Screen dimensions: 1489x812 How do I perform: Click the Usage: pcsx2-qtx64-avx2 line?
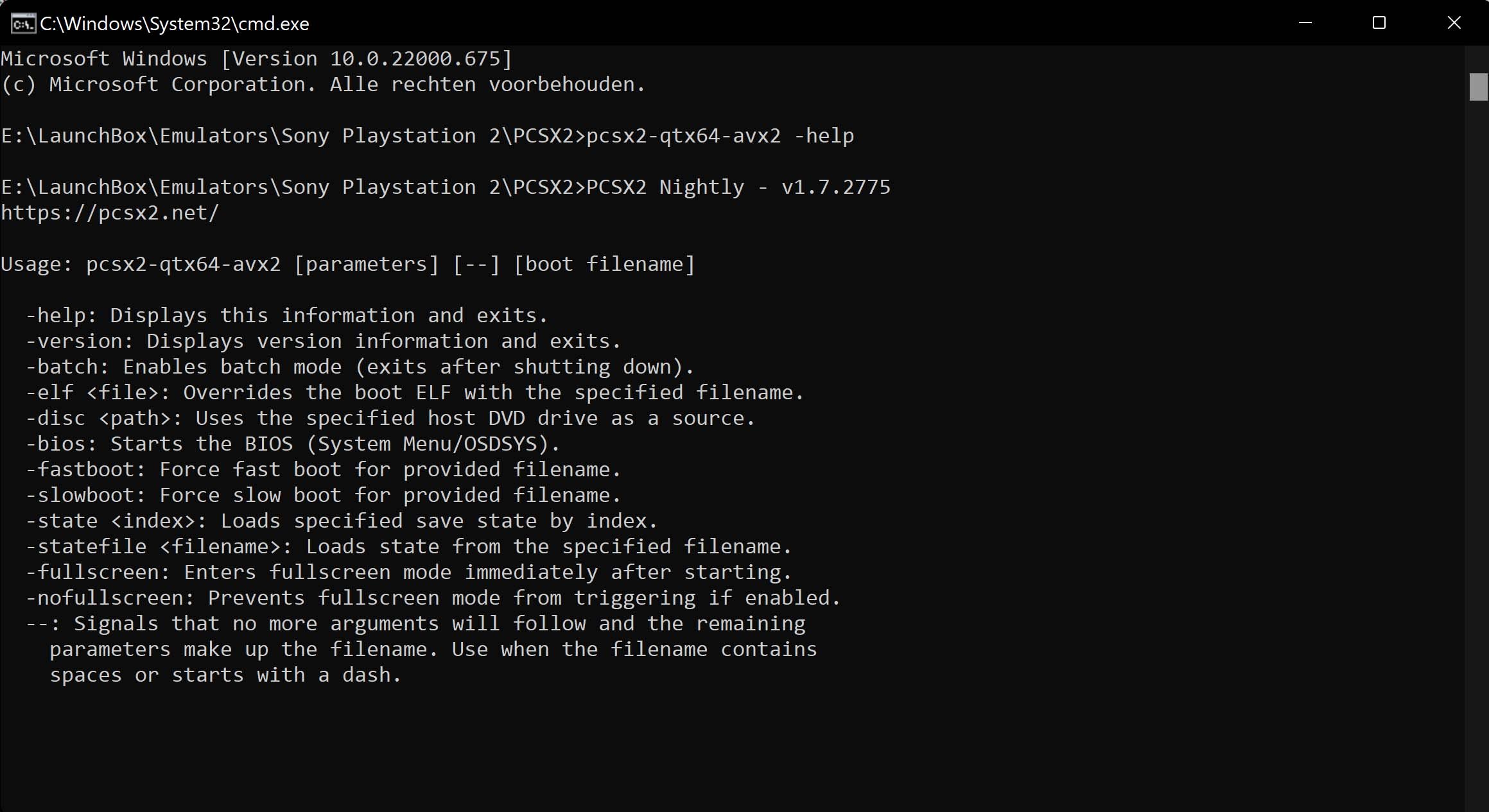point(347,264)
